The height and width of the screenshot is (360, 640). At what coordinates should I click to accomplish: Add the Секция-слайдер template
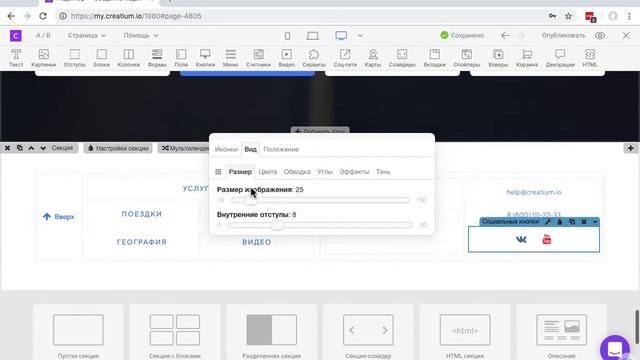[368, 333]
